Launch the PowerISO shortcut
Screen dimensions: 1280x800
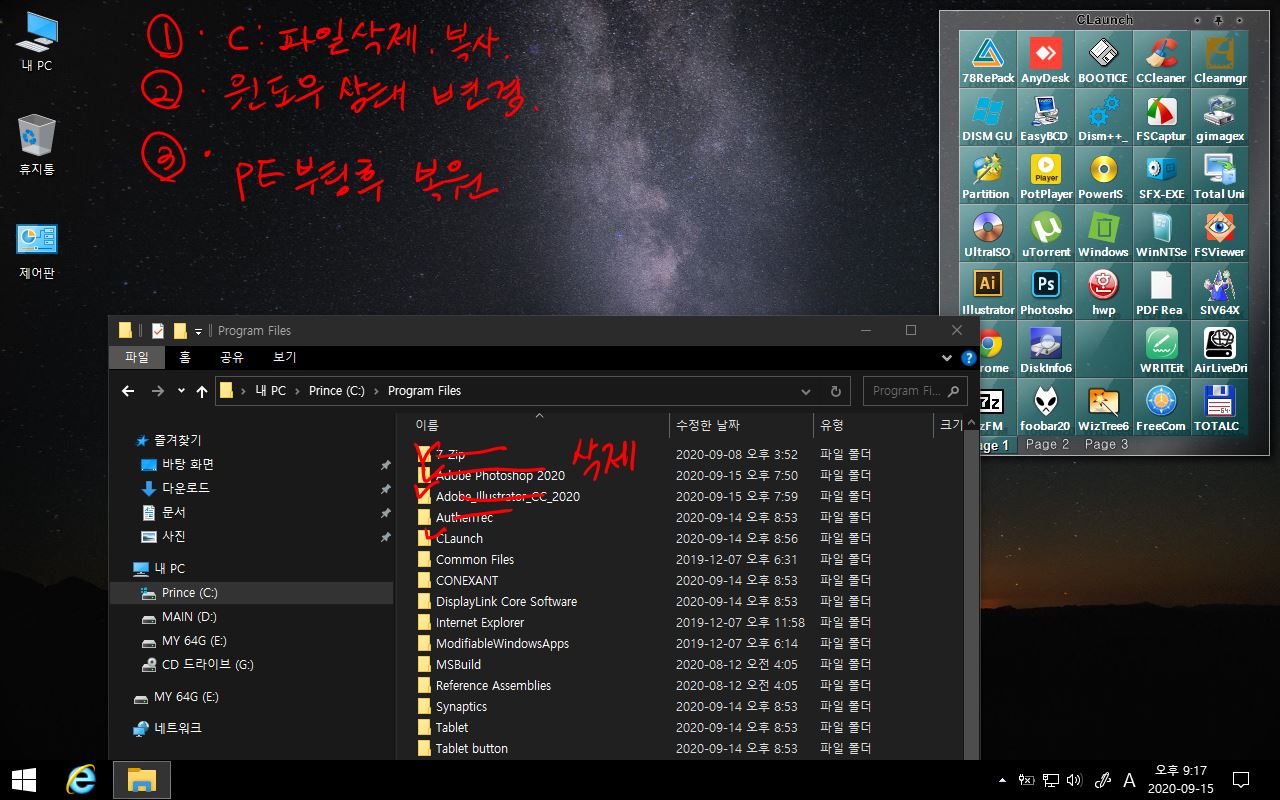(1104, 175)
